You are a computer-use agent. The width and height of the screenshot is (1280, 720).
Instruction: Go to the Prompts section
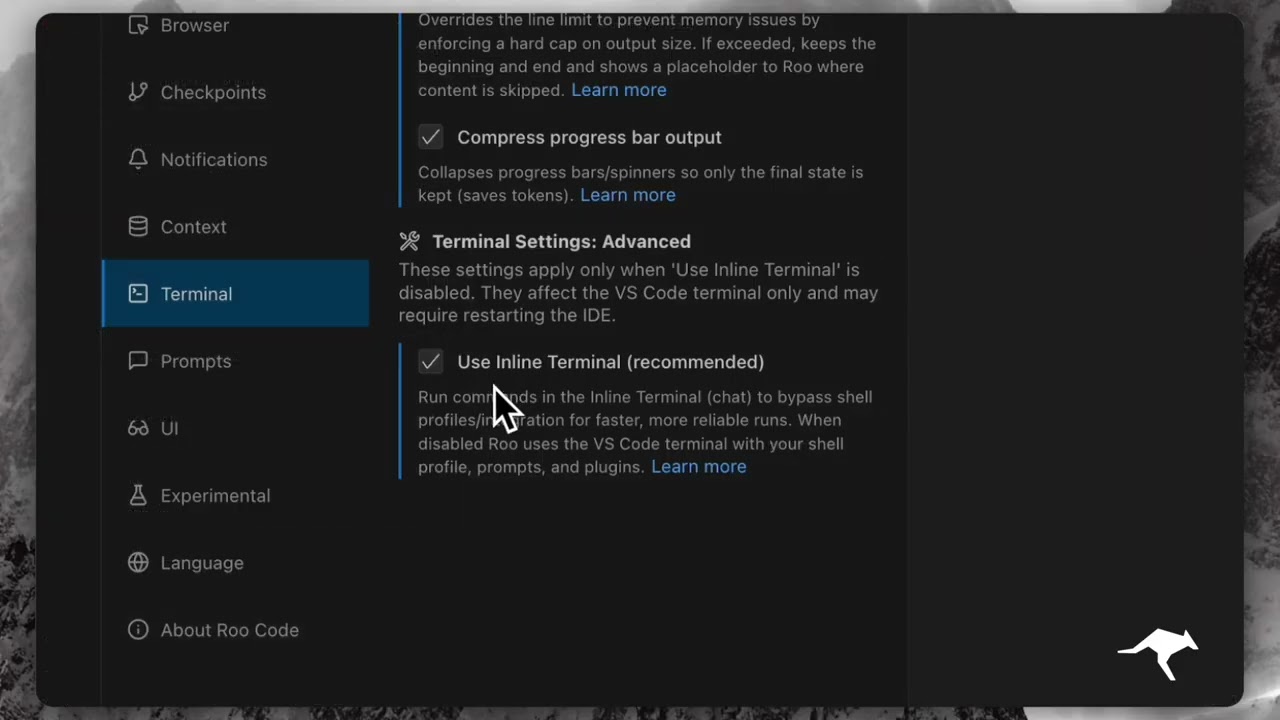[x=235, y=361]
